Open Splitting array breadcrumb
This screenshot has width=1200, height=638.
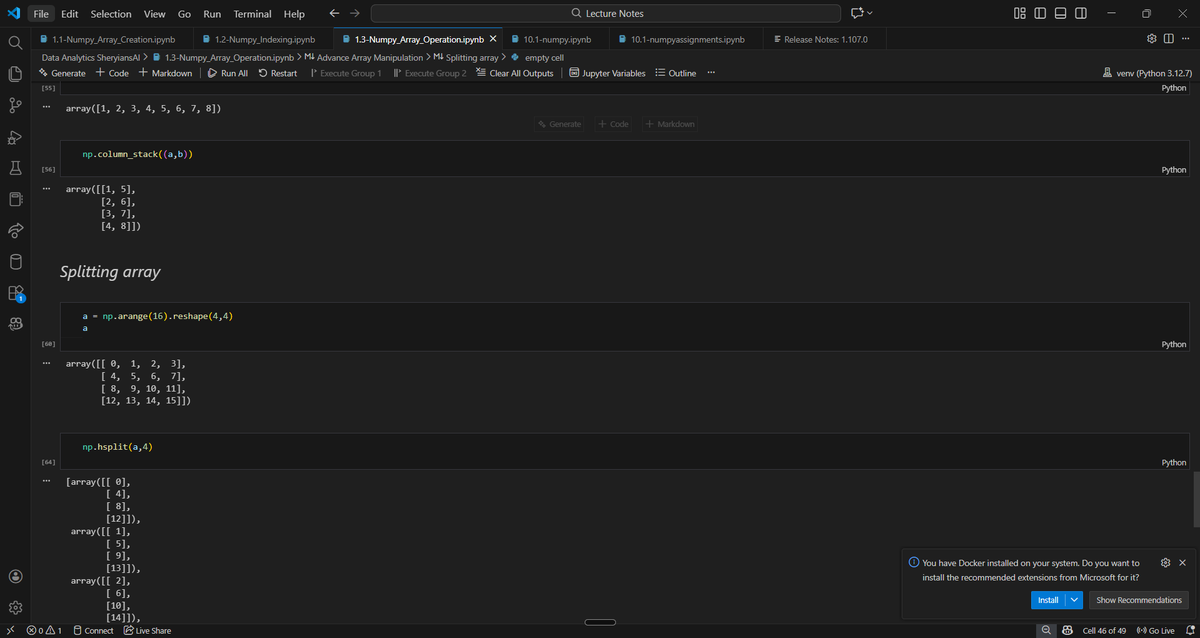[465, 58]
